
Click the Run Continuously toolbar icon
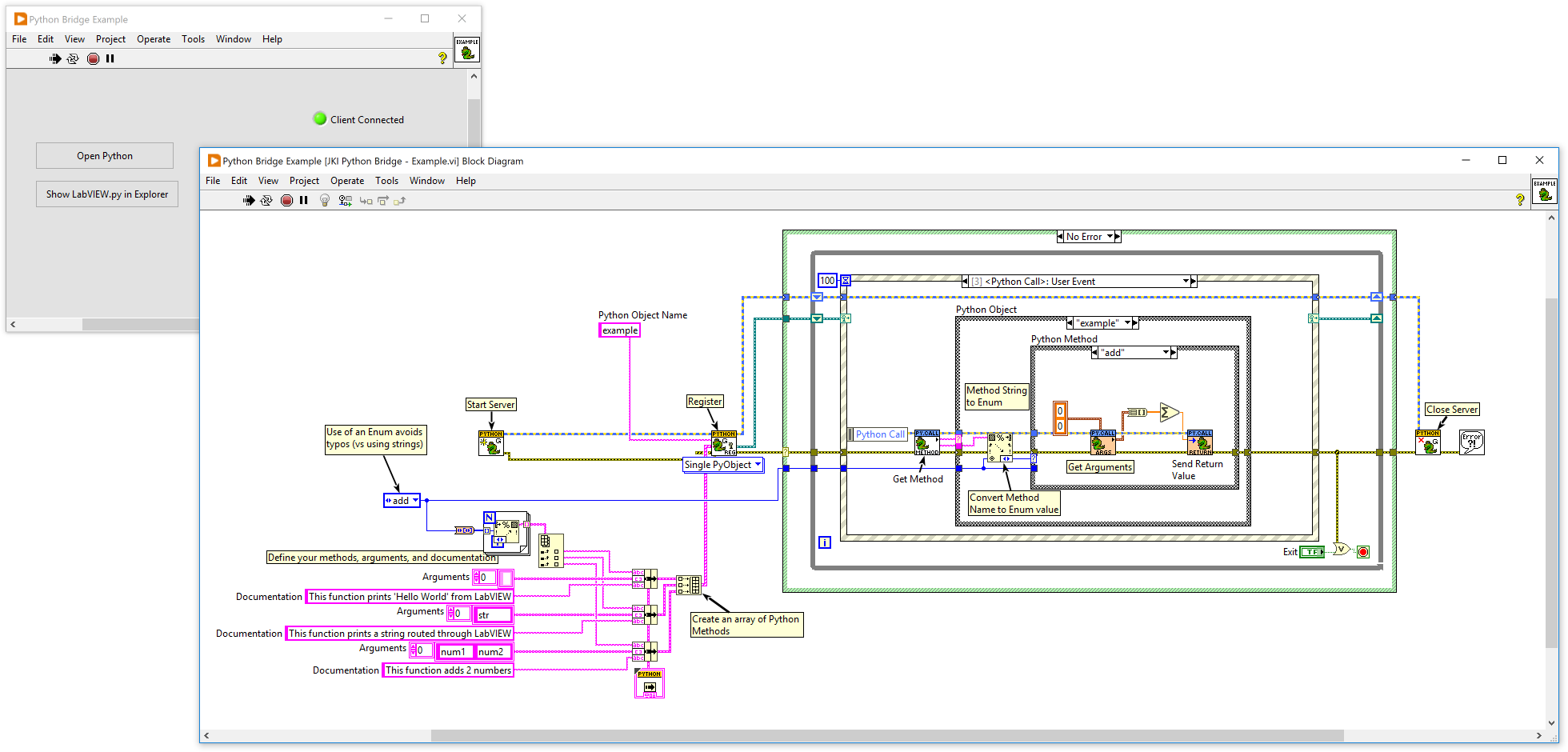pyautogui.click(x=267, y=200)
